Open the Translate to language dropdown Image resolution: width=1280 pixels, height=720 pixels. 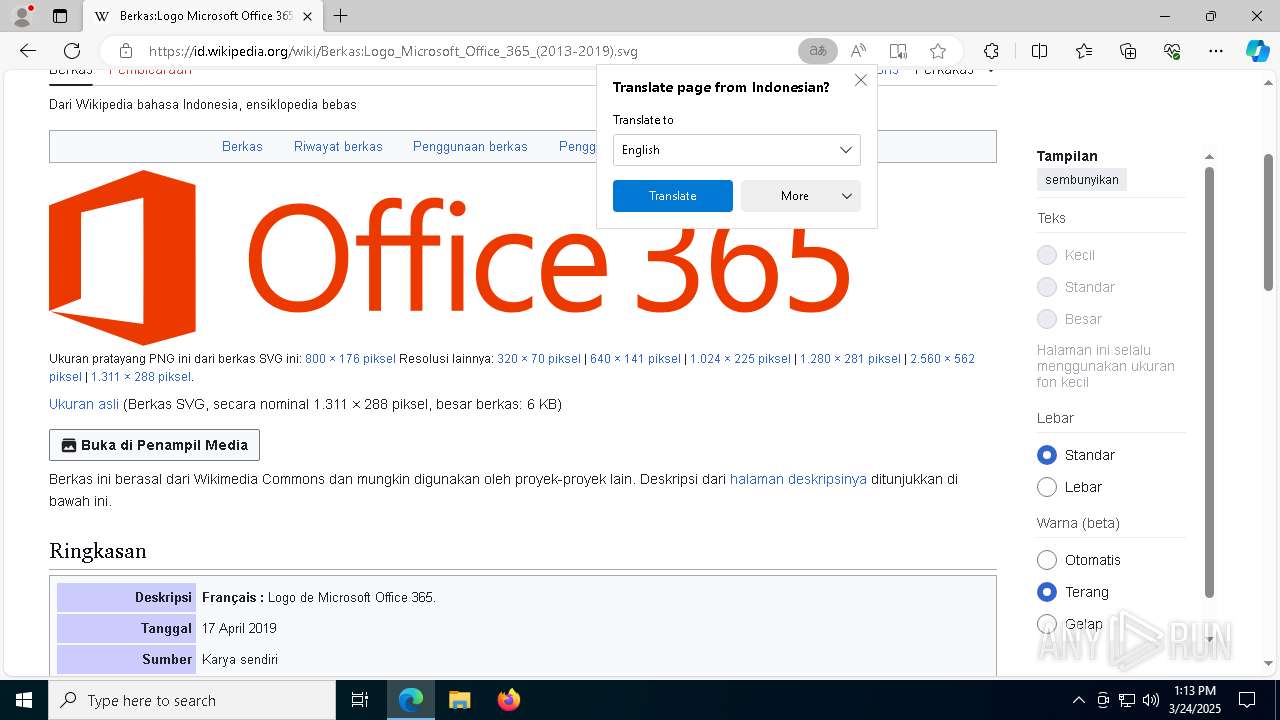pyautogui.click(x=736, y=150)
